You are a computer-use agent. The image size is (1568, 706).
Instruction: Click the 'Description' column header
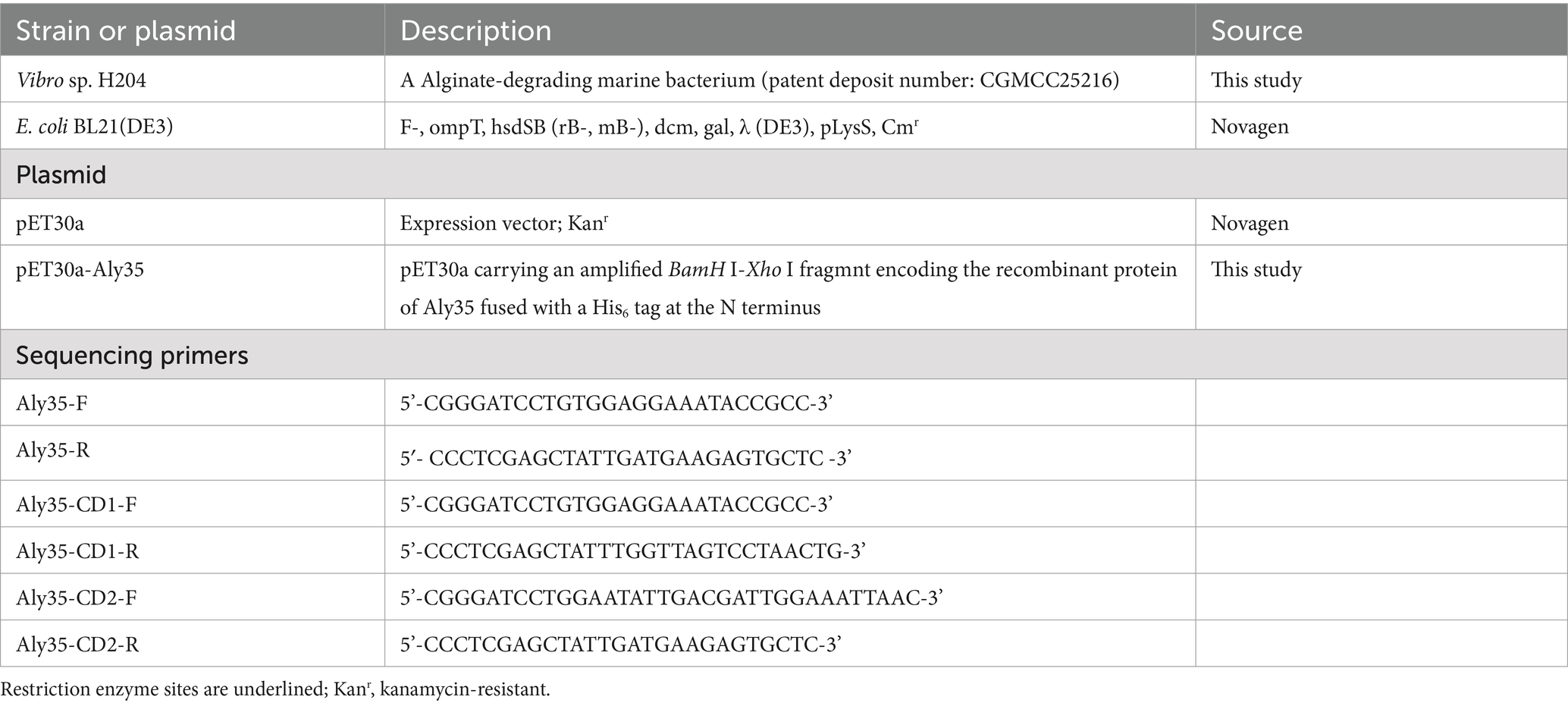(475, 30)
